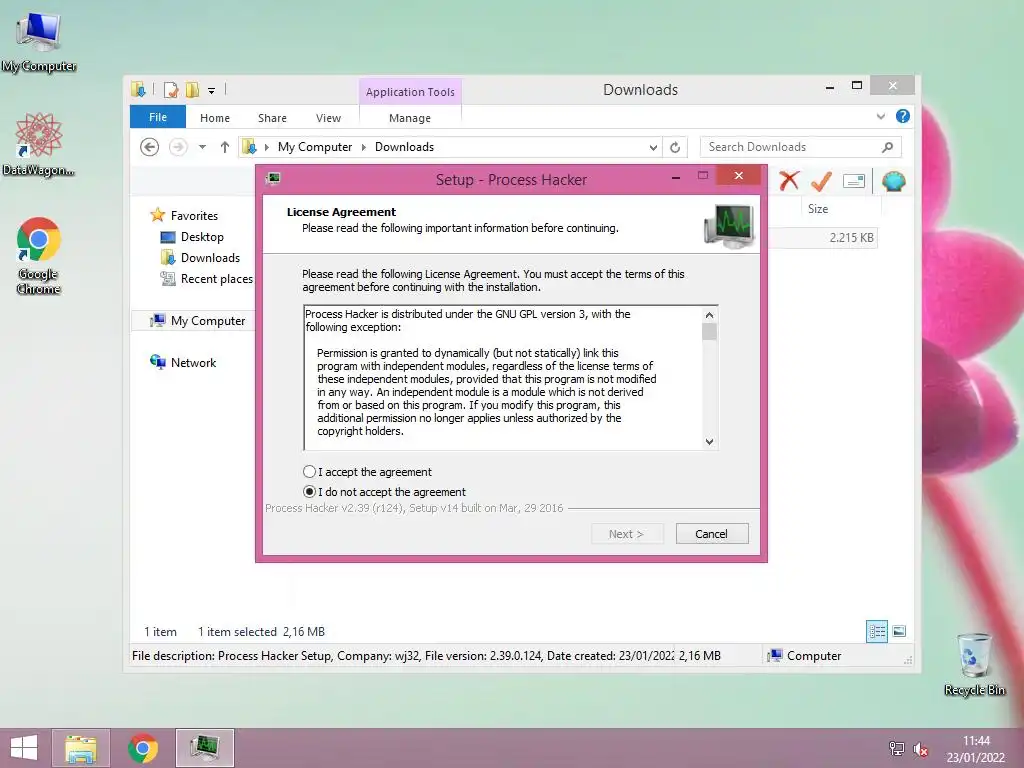Refresh the Downloads folder
The height and width of the screenshot is (768, 1024).
point(675,148)
